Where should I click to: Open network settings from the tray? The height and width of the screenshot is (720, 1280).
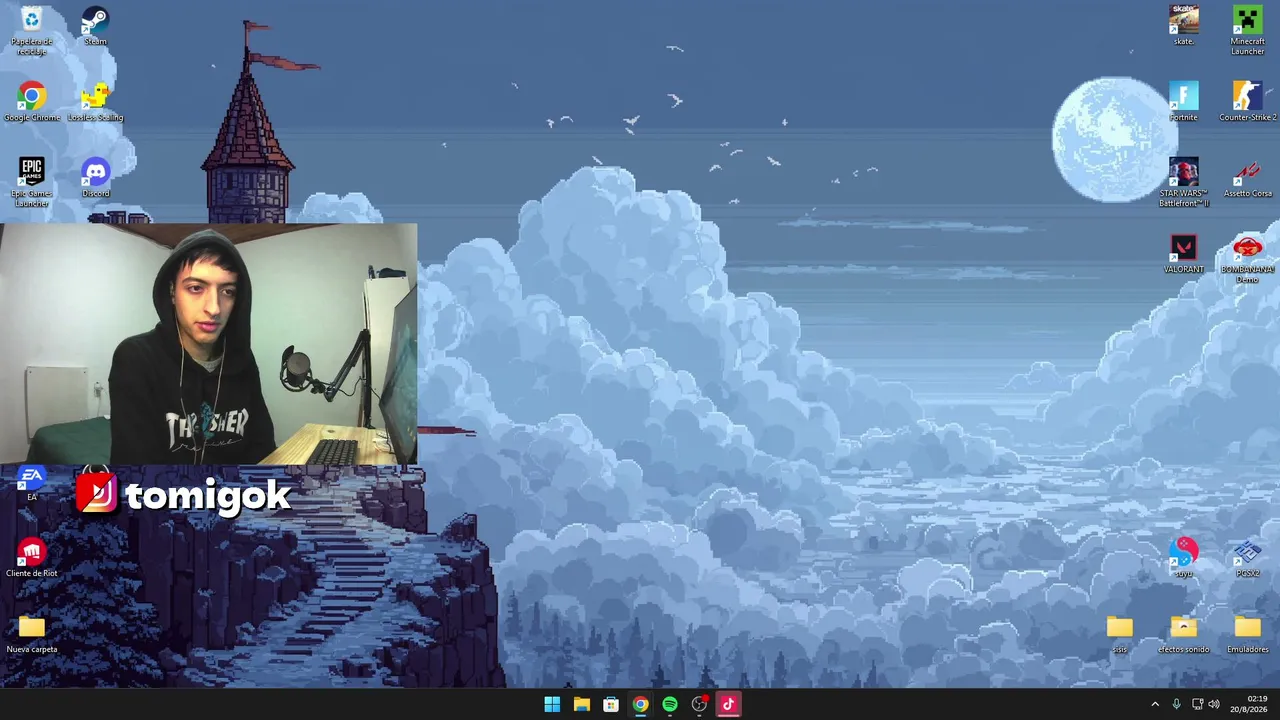click(x=1197, y=704)
